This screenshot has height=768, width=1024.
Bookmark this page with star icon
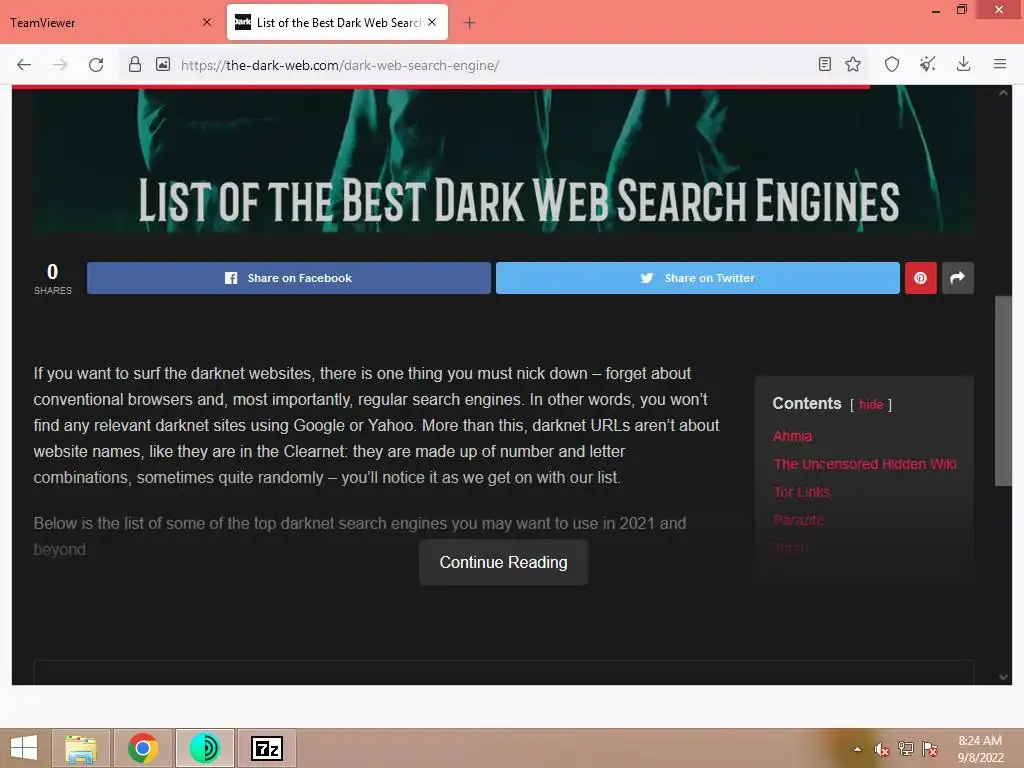click(853, 64)
